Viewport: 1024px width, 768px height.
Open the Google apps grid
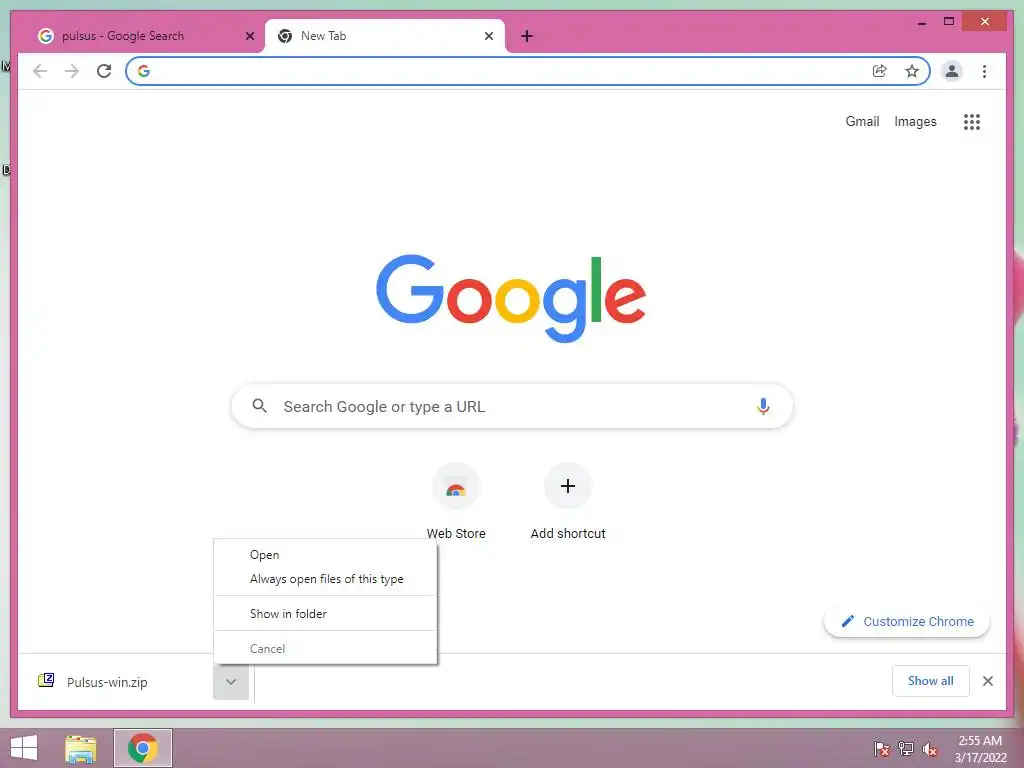(x=972, y=121)
